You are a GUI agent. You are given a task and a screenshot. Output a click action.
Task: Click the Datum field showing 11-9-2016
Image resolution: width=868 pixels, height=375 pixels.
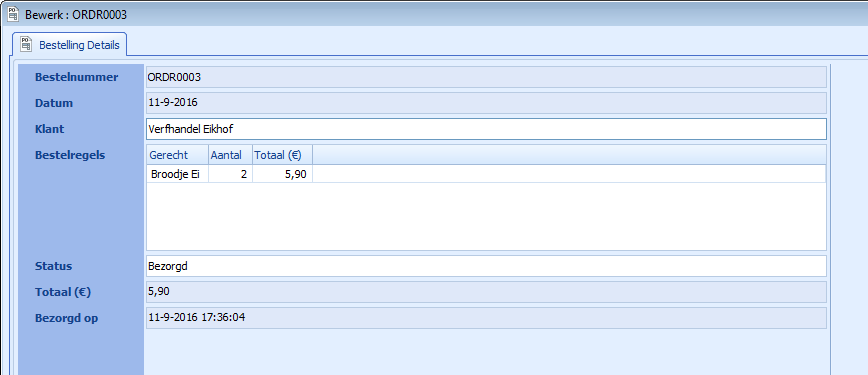(x=486, y=102)
